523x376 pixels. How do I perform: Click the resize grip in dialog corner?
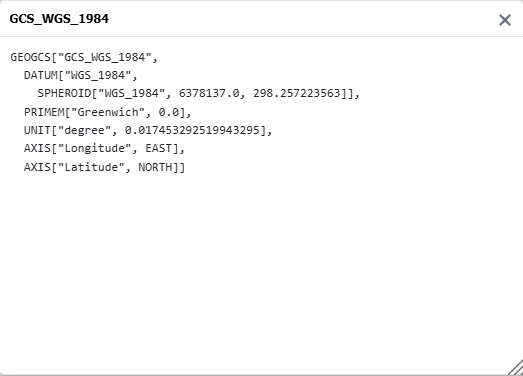click(516, 367)
